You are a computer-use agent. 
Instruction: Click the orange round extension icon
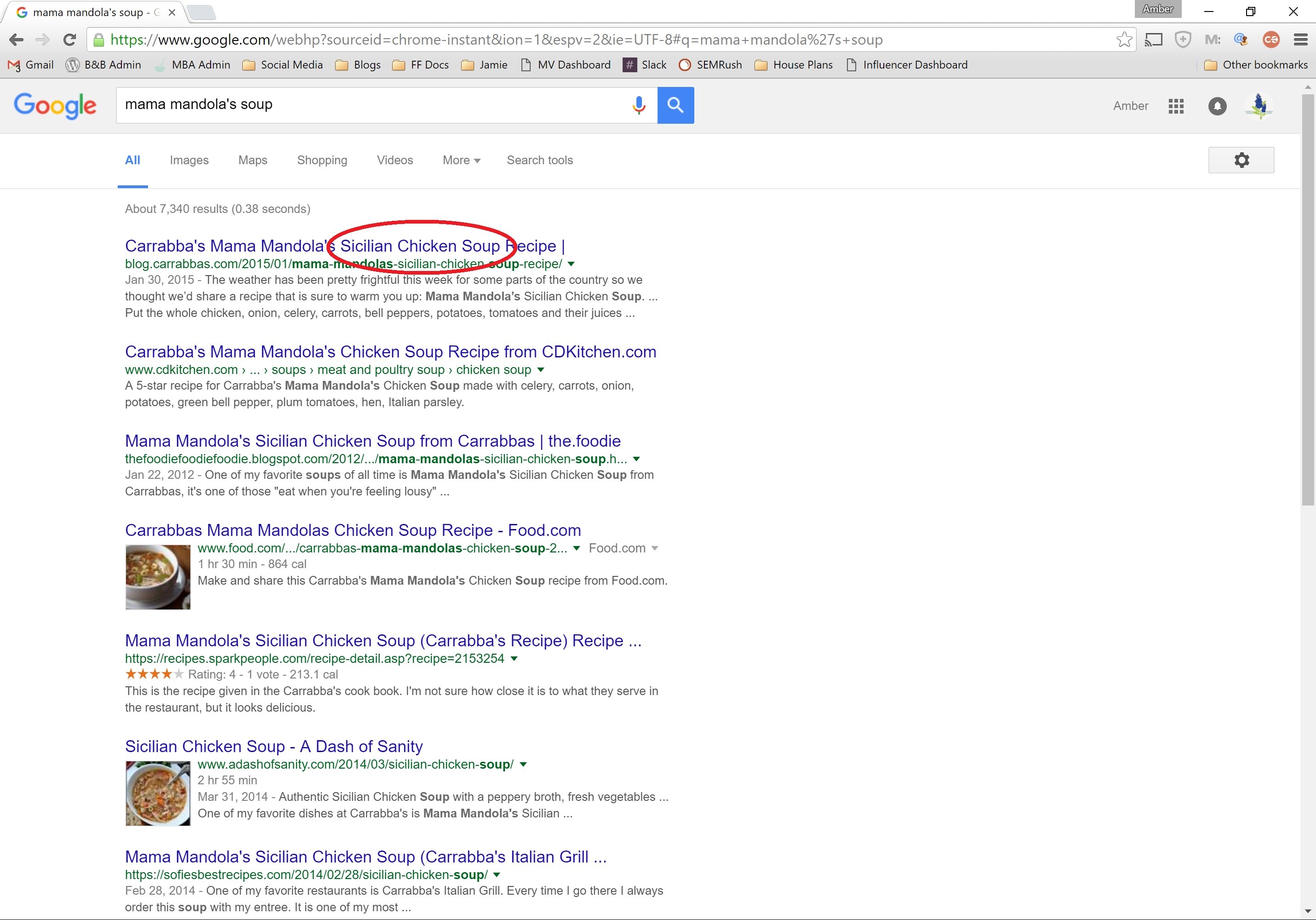click(x=1271, y=40)
